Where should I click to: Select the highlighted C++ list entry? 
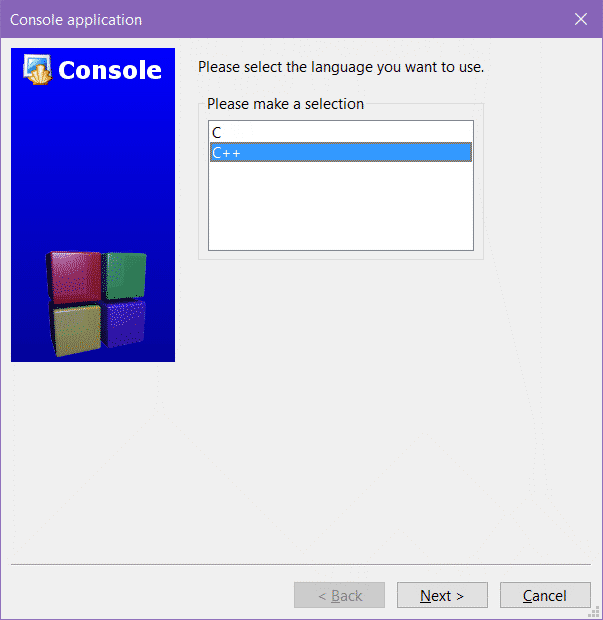tap(340, 152)
